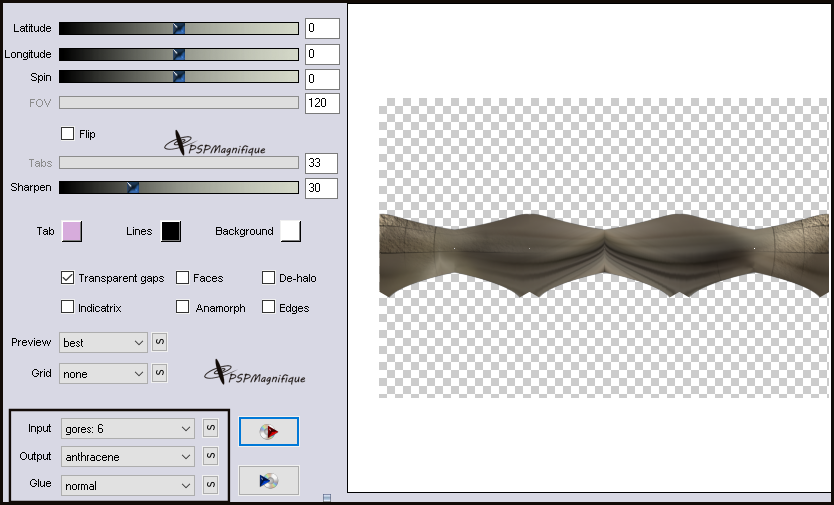Click the S button next to Grid
This screenshot has width=834, height=505.
pos(160,373)
